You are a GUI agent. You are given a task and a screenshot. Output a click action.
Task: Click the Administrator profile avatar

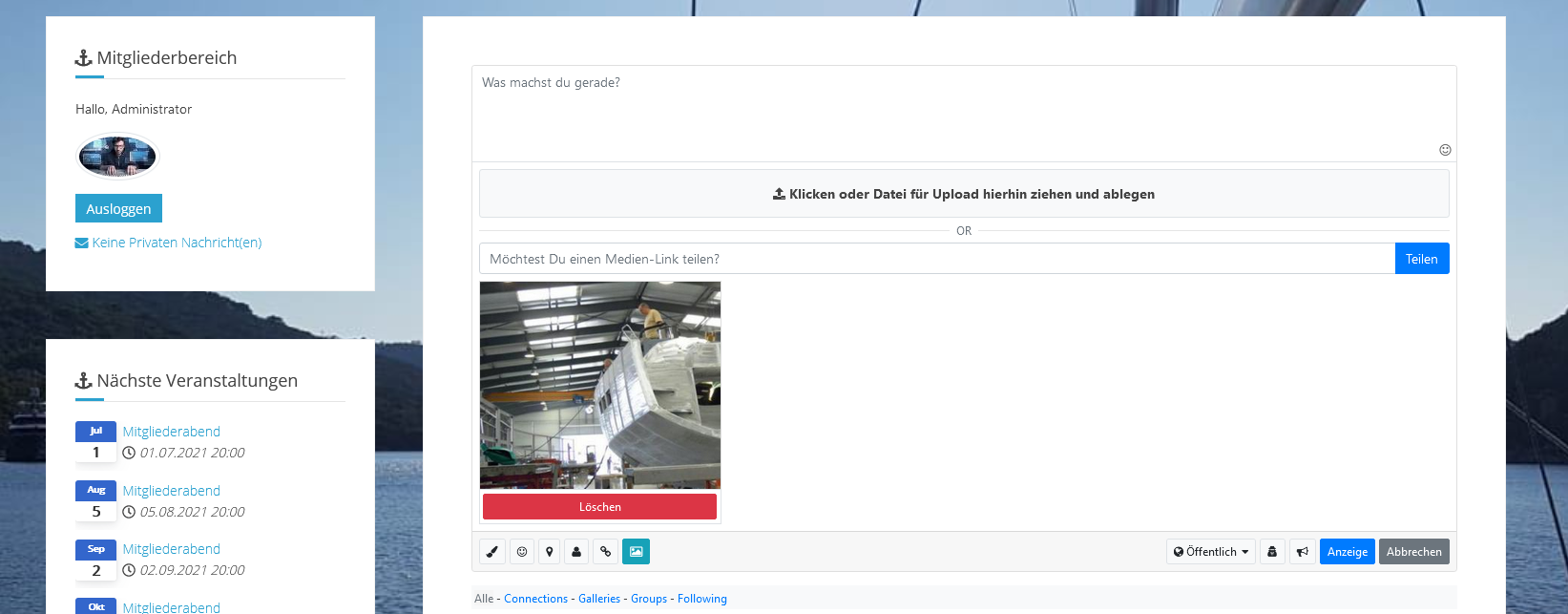(117, 156)
